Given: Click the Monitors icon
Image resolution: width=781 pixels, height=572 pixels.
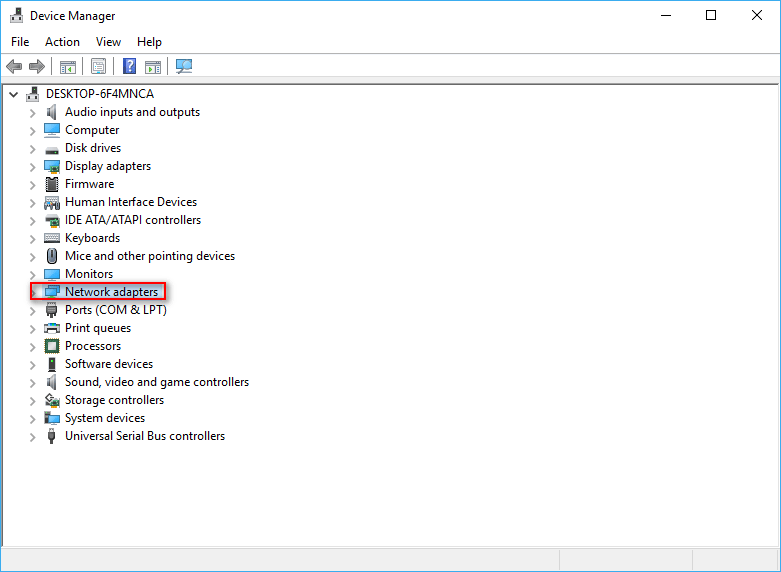Looking at the screenshot, I should tap(52, 274).
